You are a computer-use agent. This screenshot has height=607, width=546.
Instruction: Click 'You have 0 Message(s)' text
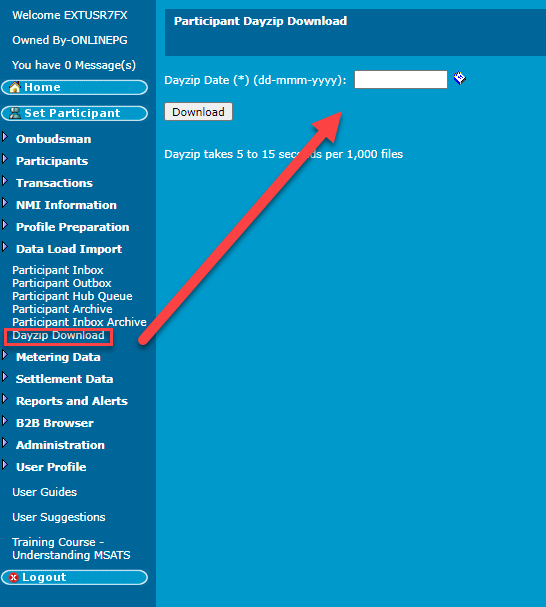click(74, 65)
